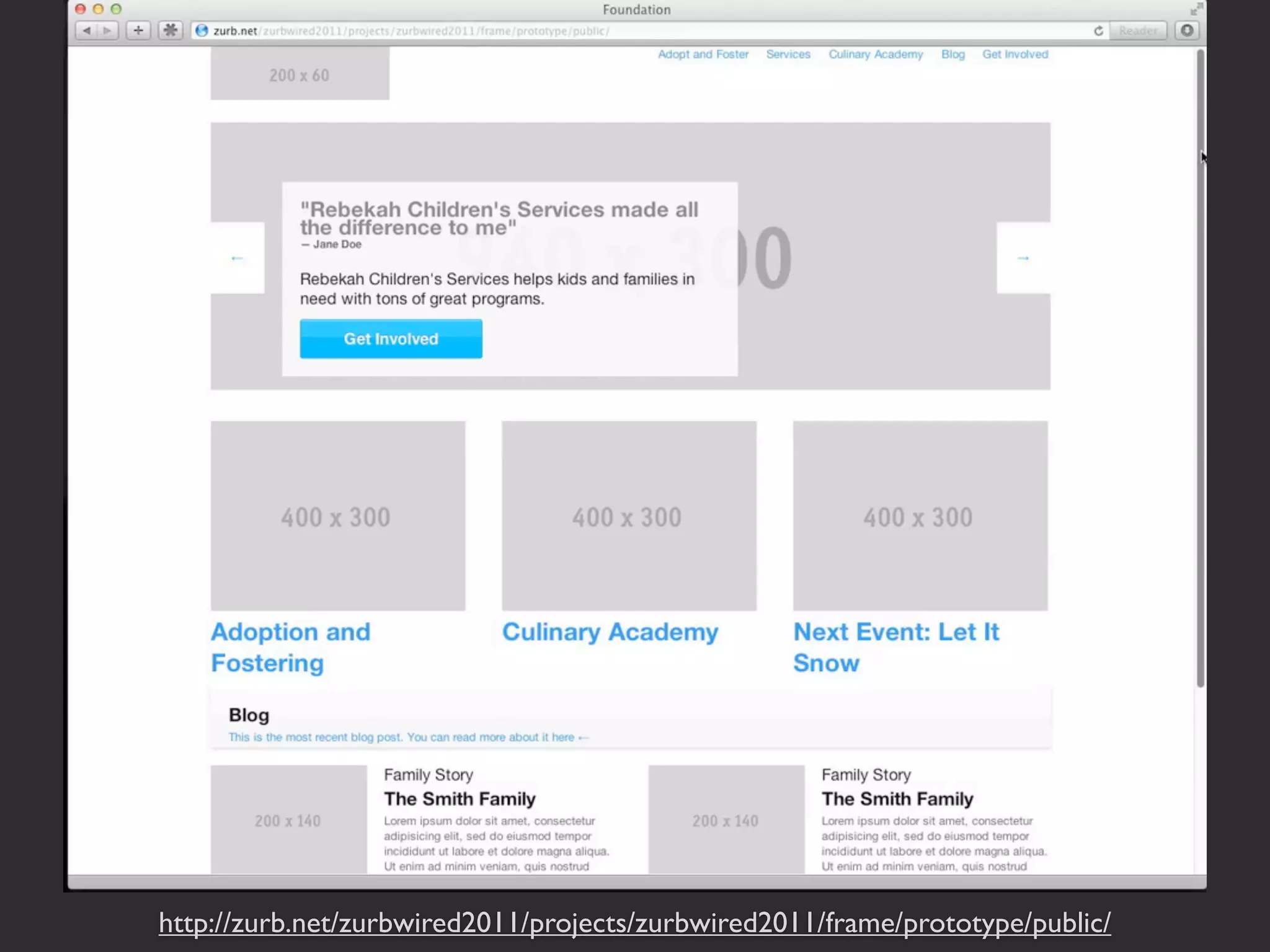Click the blue Get Involved button

click(x=391, y=339)
